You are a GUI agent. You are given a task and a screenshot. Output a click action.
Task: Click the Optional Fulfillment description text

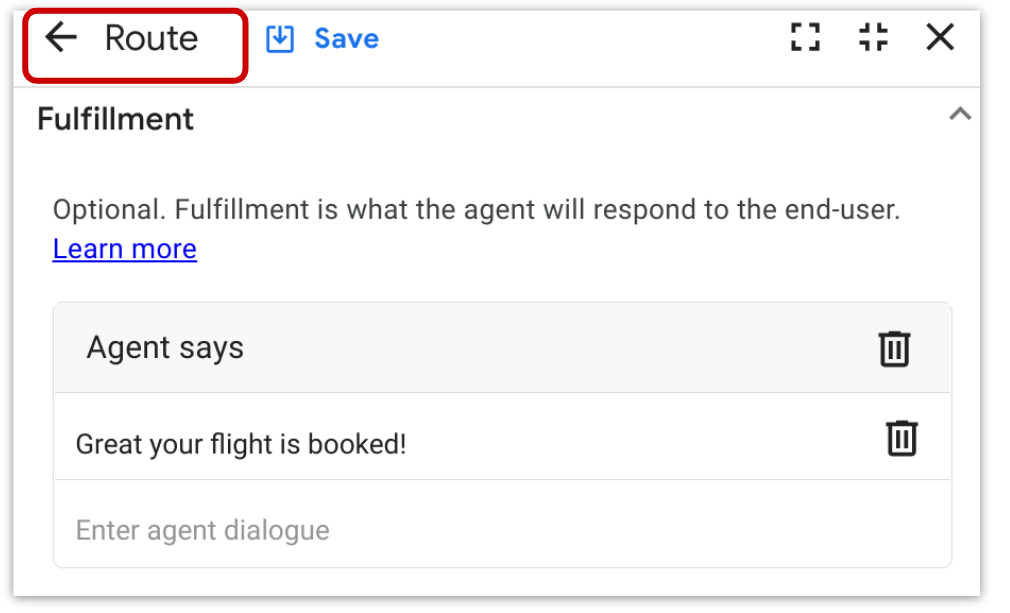(x=476, y=210)
